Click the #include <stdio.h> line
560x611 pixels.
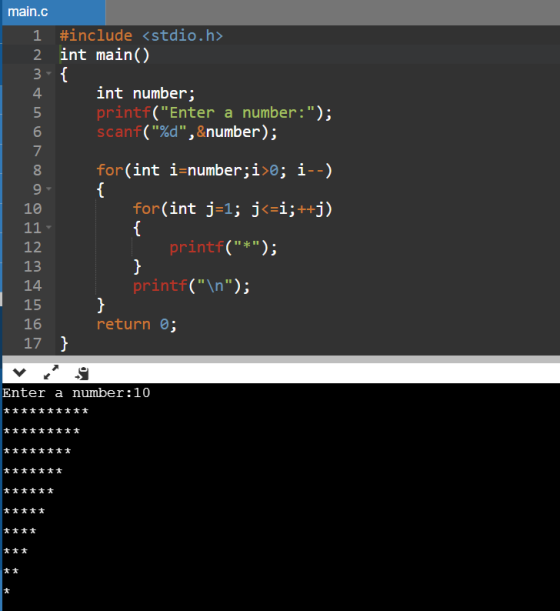point(141,36)
